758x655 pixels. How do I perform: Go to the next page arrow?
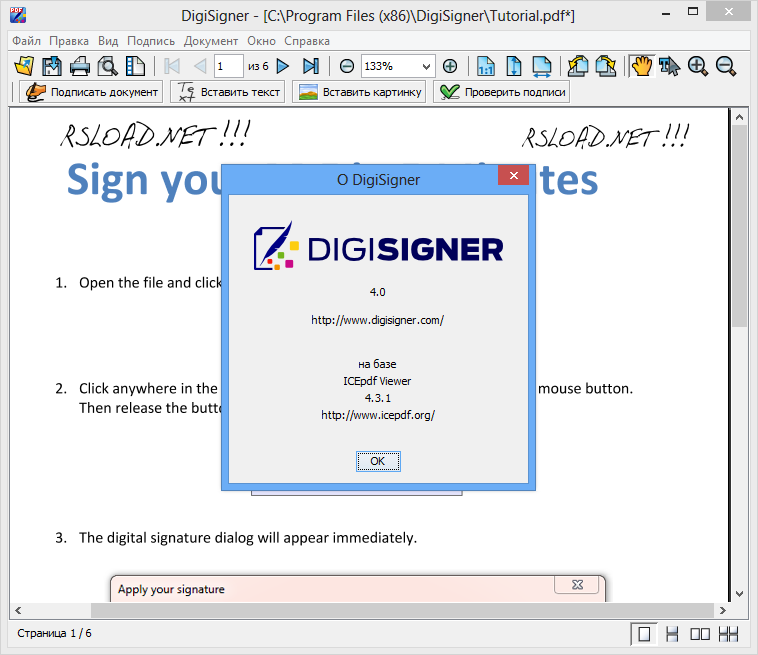point(283,66)
